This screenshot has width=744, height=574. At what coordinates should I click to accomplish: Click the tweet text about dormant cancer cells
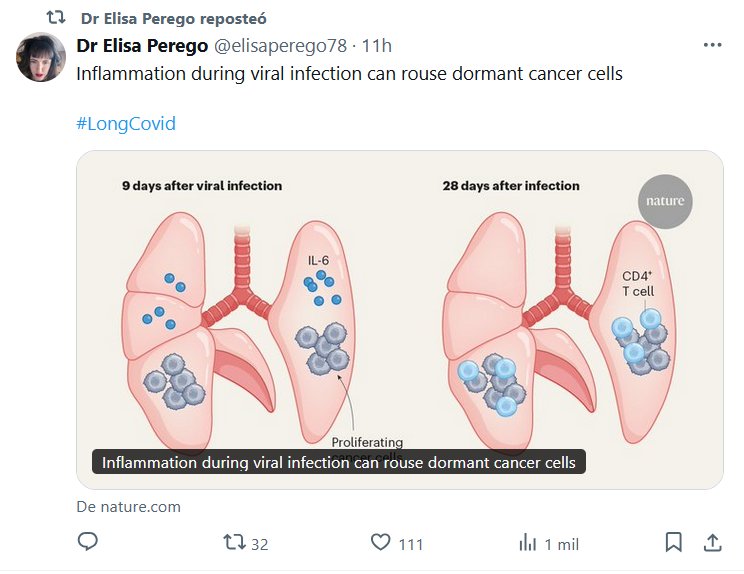click(349, 75)
